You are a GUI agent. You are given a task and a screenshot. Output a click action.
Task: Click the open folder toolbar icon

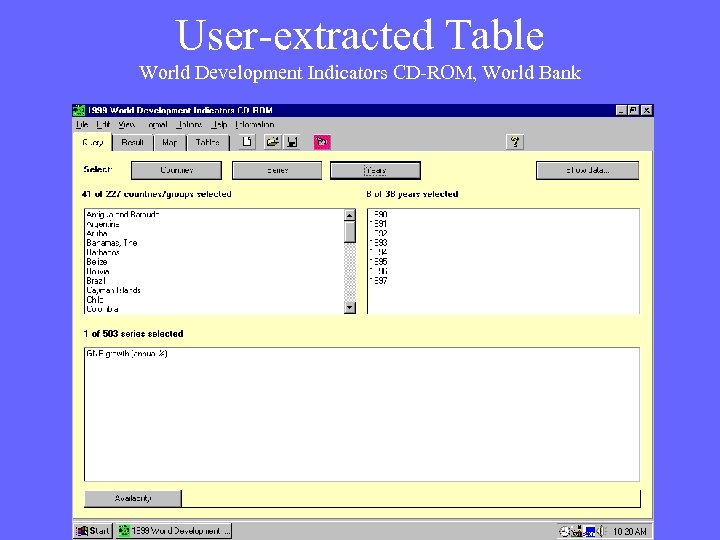pyautogui.click(x=272, y=142)
